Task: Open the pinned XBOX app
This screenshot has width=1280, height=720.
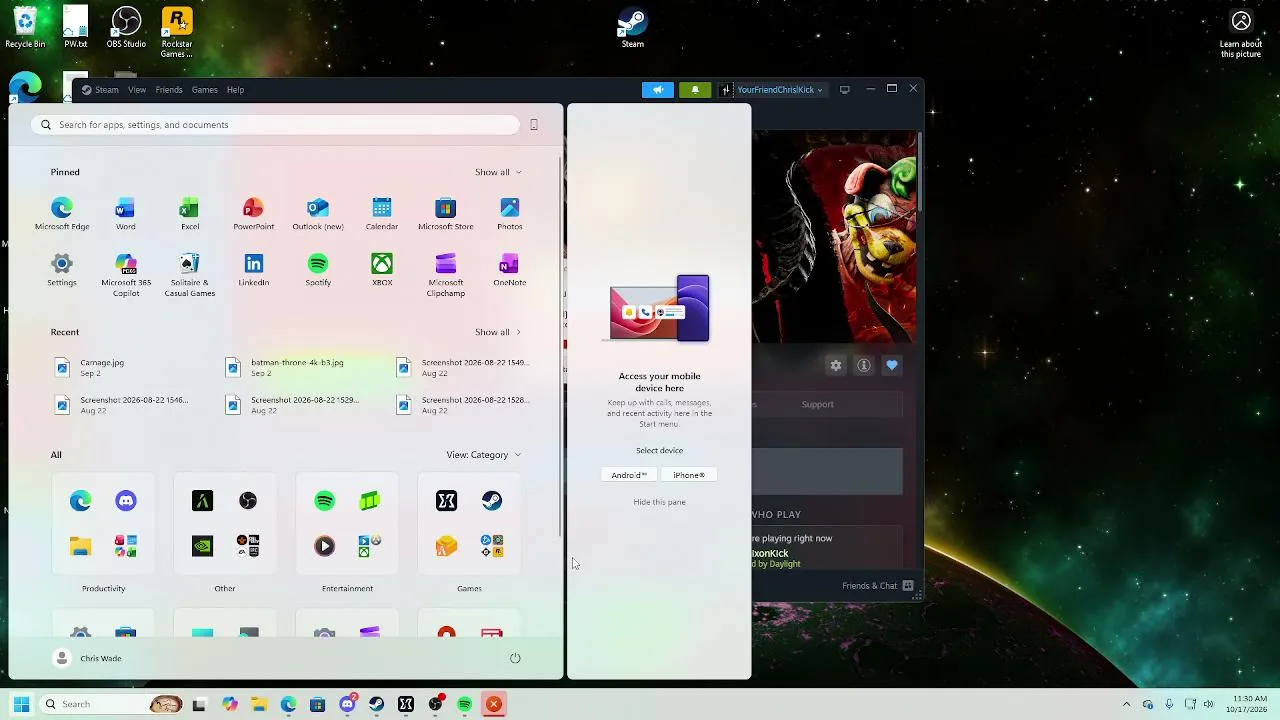Action: 382,270
